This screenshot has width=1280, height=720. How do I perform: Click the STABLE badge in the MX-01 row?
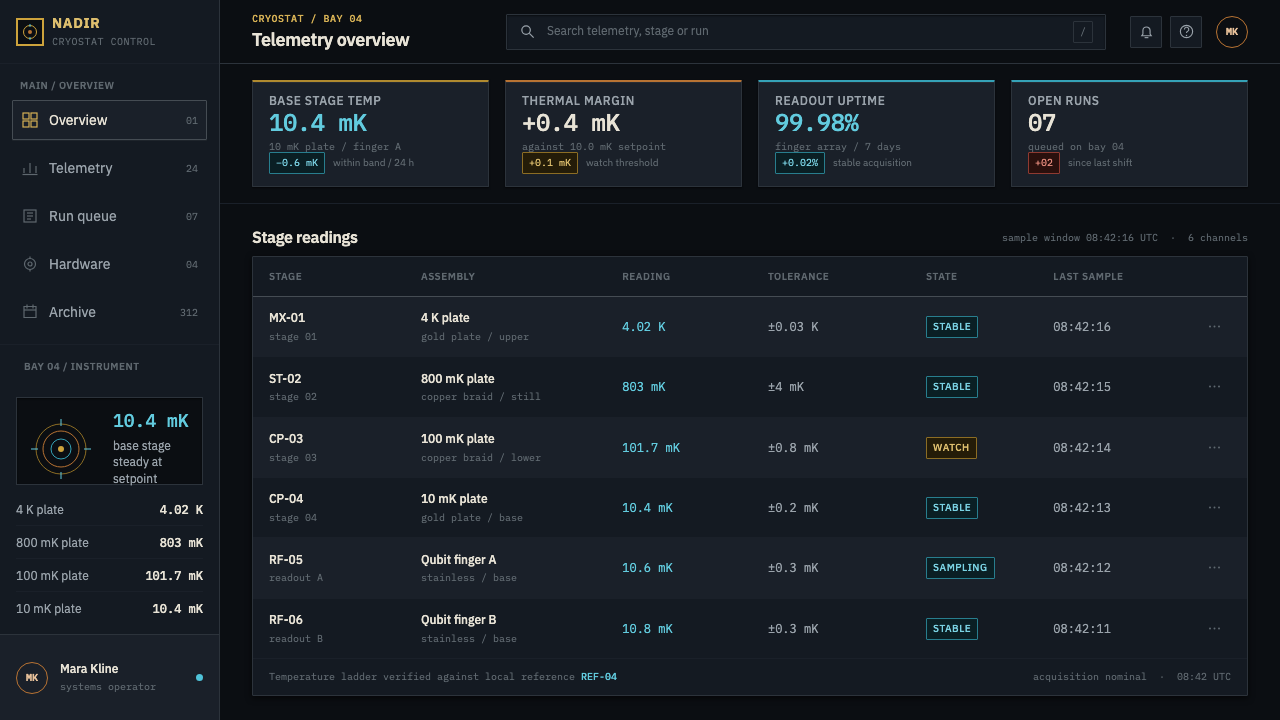(952, 326)
